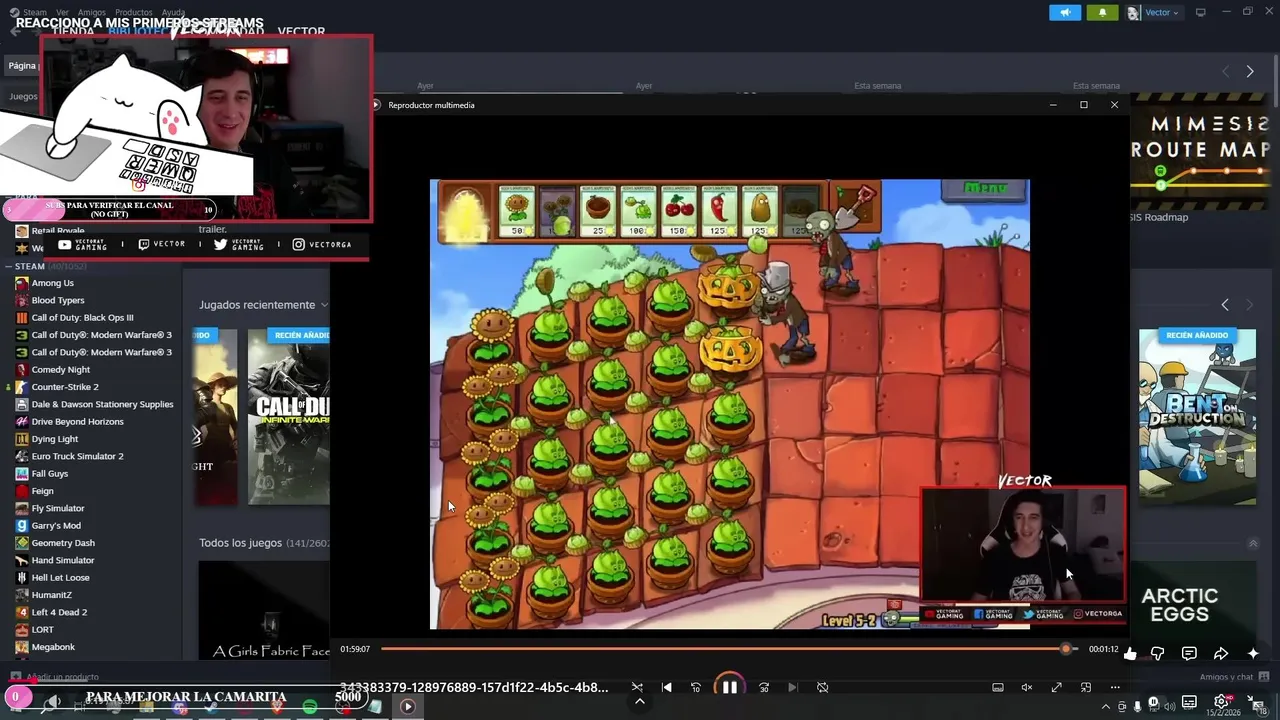
Task: Click the Menu button in the game
Action: click(985, 188)
